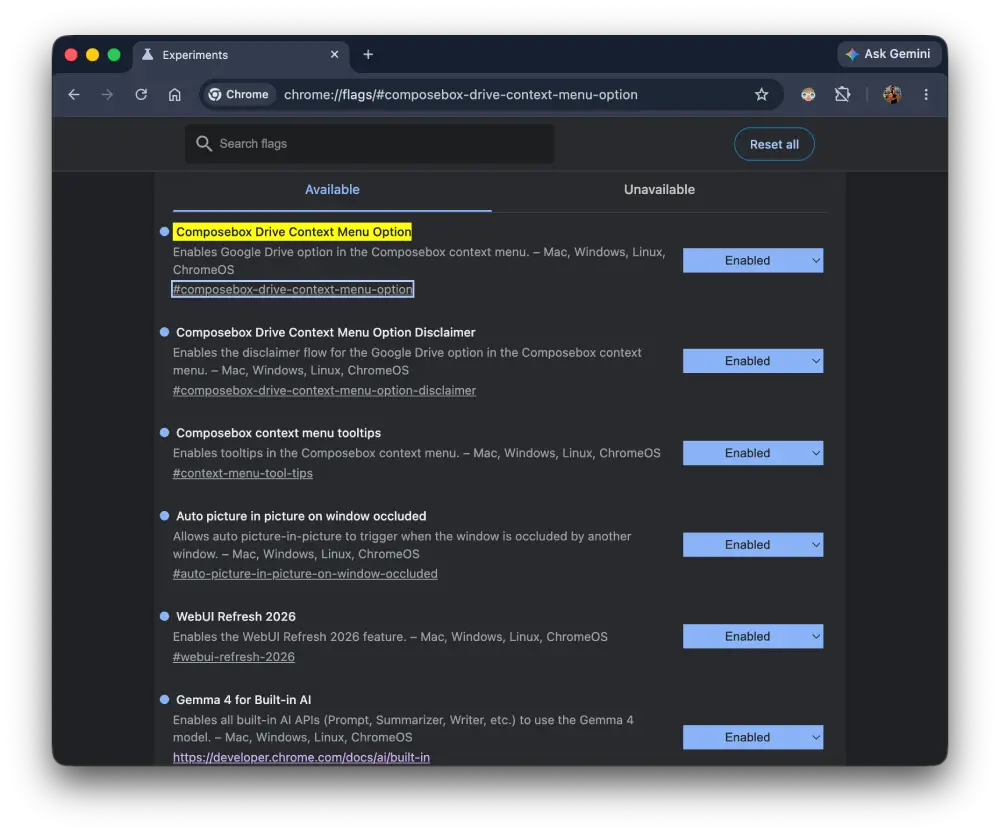This screenshot has height=835, width=1000.
Task: Click the Gemma 4 for Built-in AI title
Action: click(x=244, y=700)
